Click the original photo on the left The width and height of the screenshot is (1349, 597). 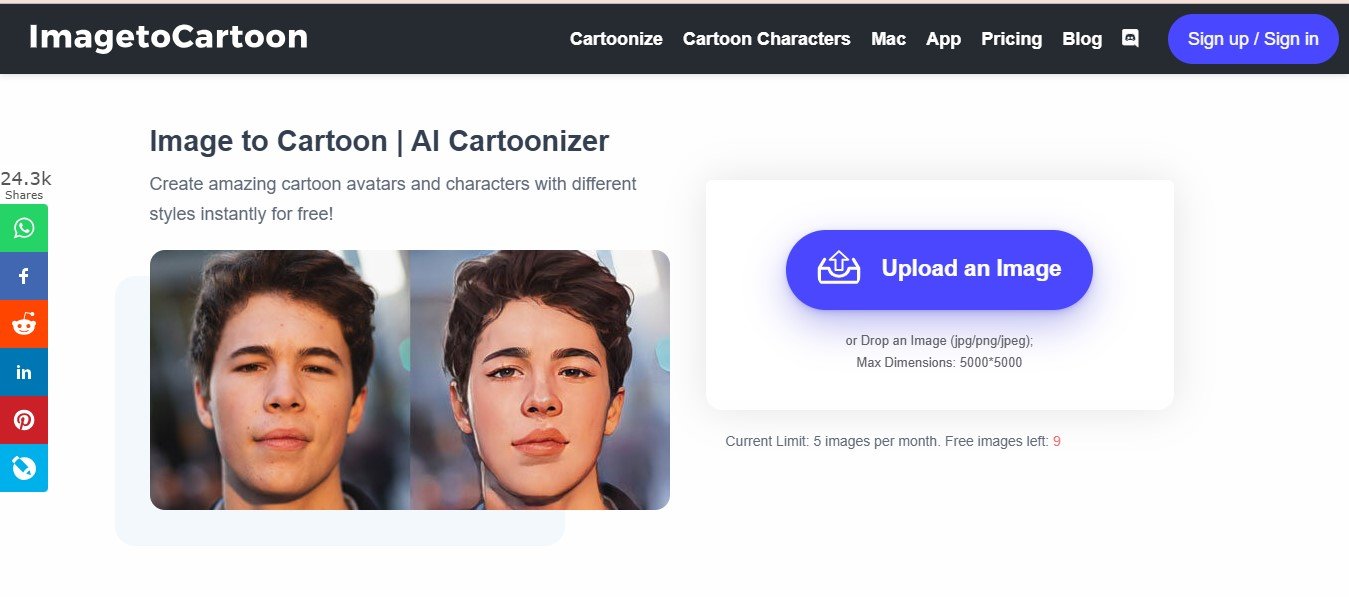280,380
